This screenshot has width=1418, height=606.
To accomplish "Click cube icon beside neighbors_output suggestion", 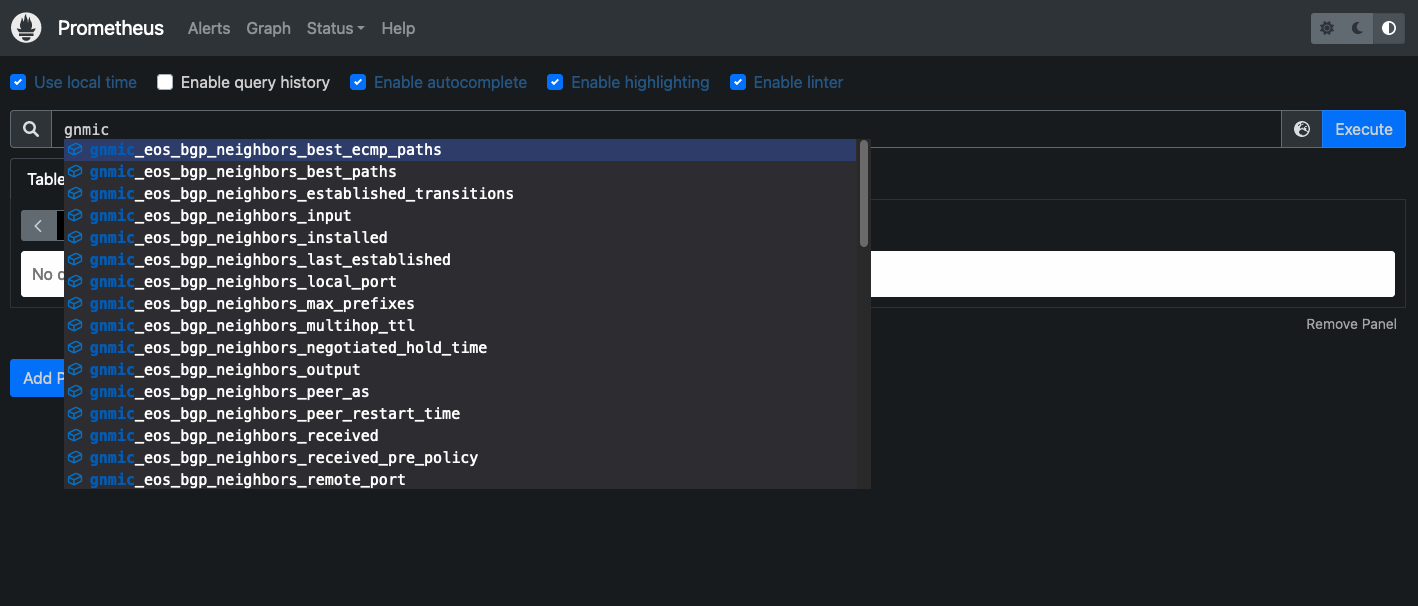I will tap(76, 370).
